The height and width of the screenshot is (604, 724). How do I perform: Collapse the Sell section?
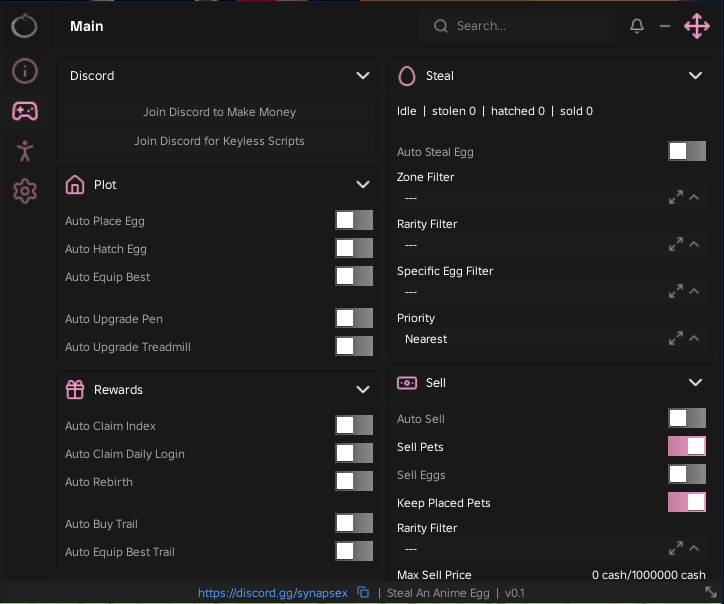point(695,382)
